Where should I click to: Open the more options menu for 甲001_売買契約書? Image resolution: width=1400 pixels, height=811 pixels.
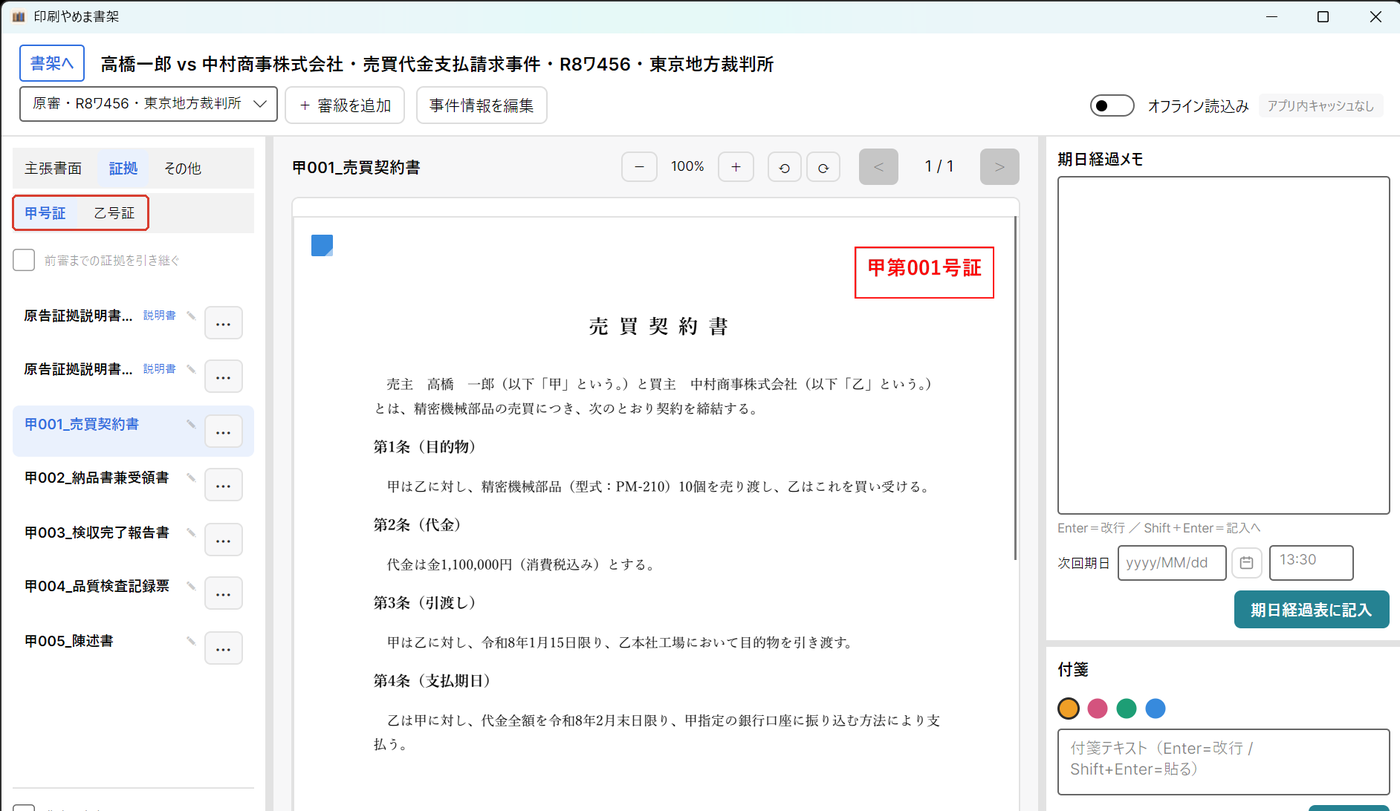click(x=223, y=431)
